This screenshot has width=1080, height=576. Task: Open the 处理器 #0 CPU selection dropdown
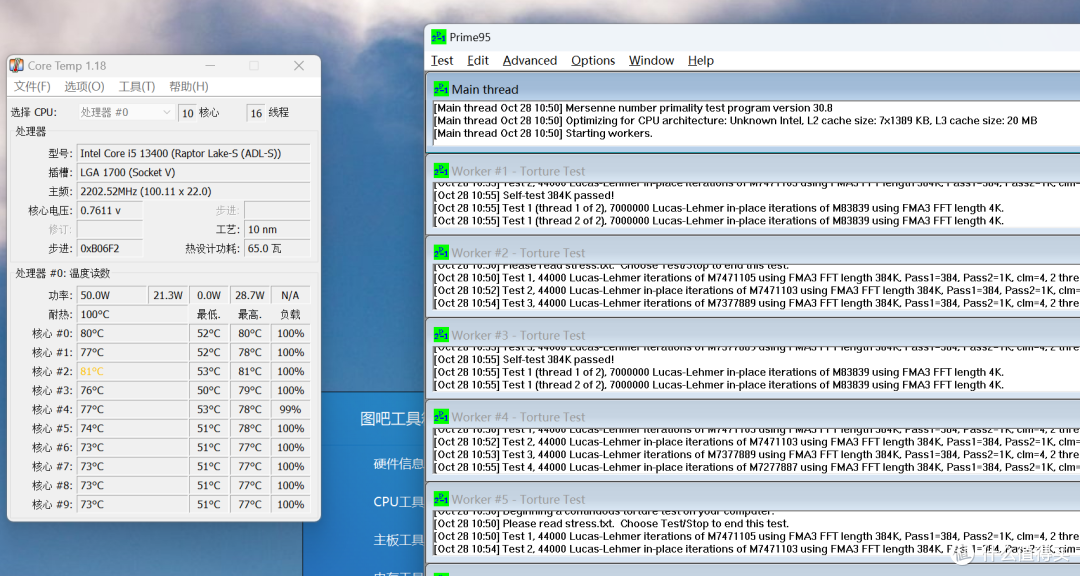(125, 112)
